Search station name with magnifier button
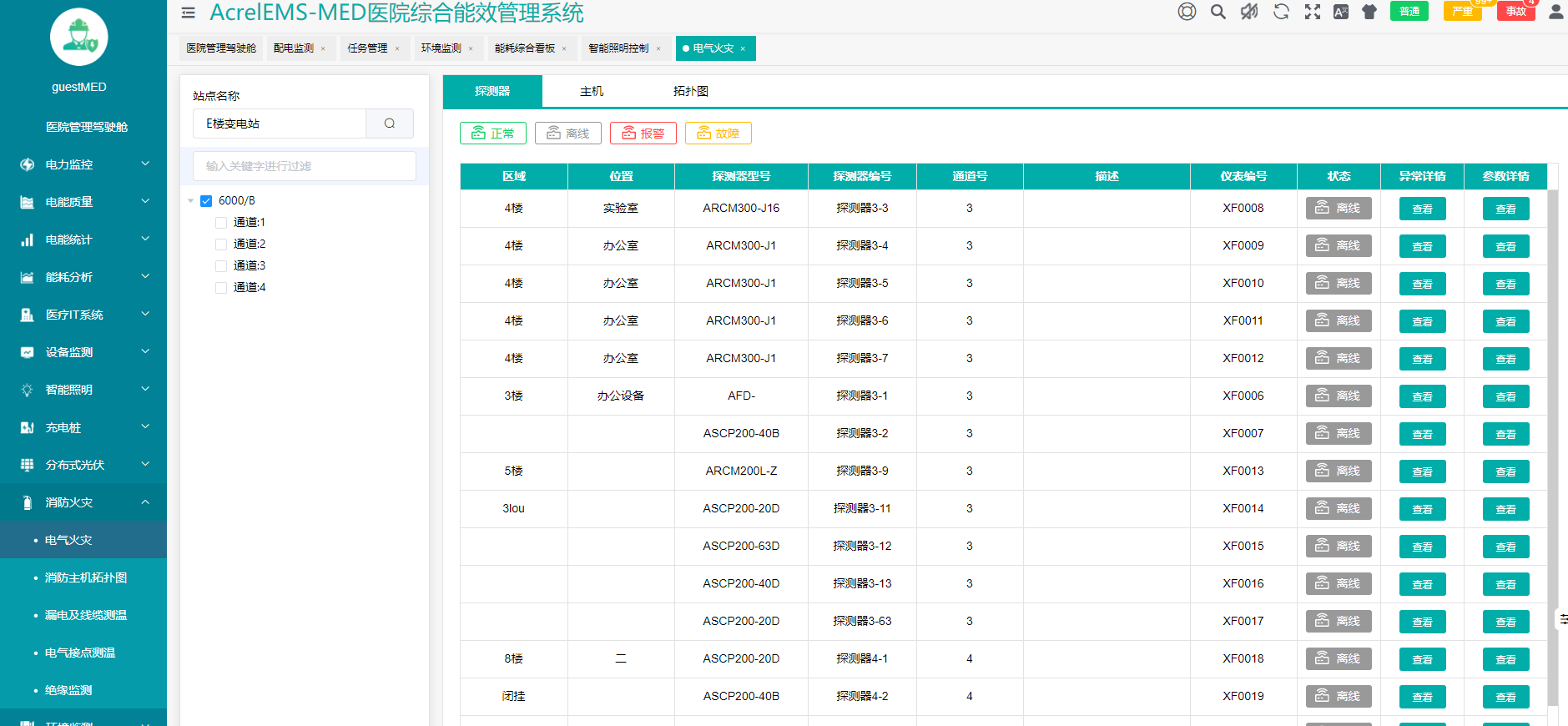 click(390, 124)
